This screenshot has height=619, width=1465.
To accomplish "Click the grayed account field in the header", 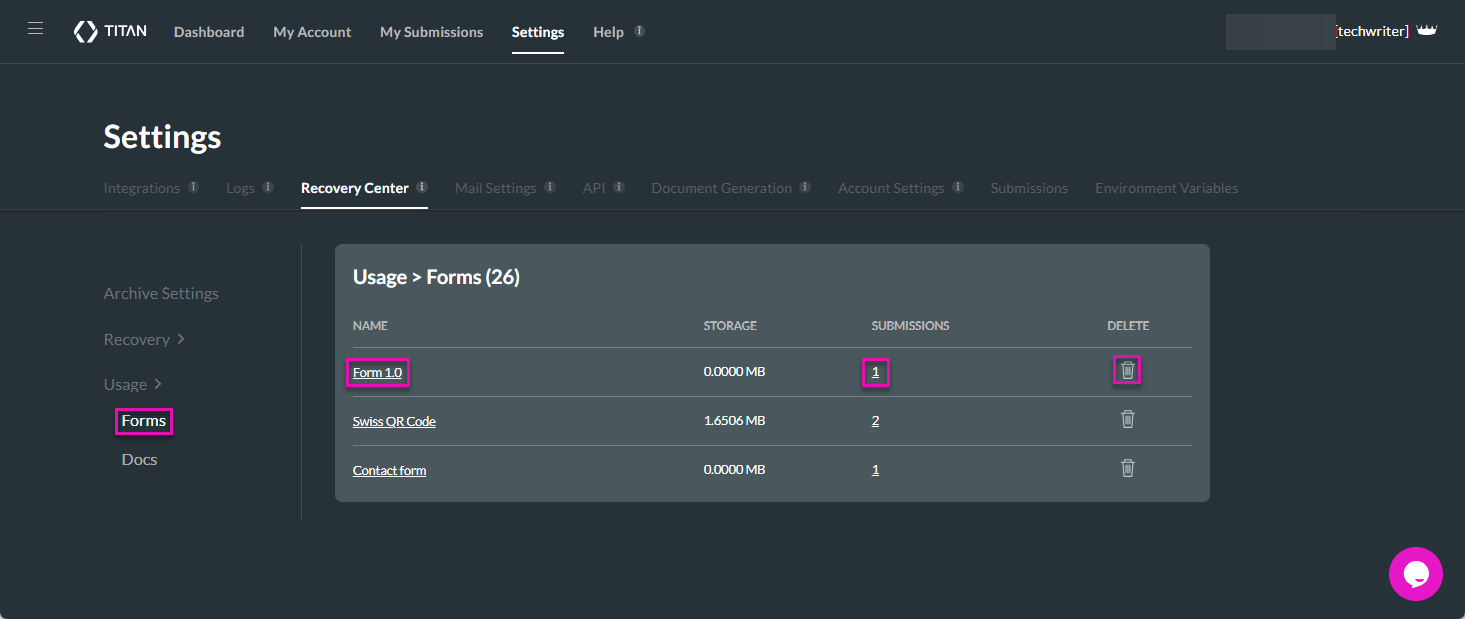I will (1280, 31).
